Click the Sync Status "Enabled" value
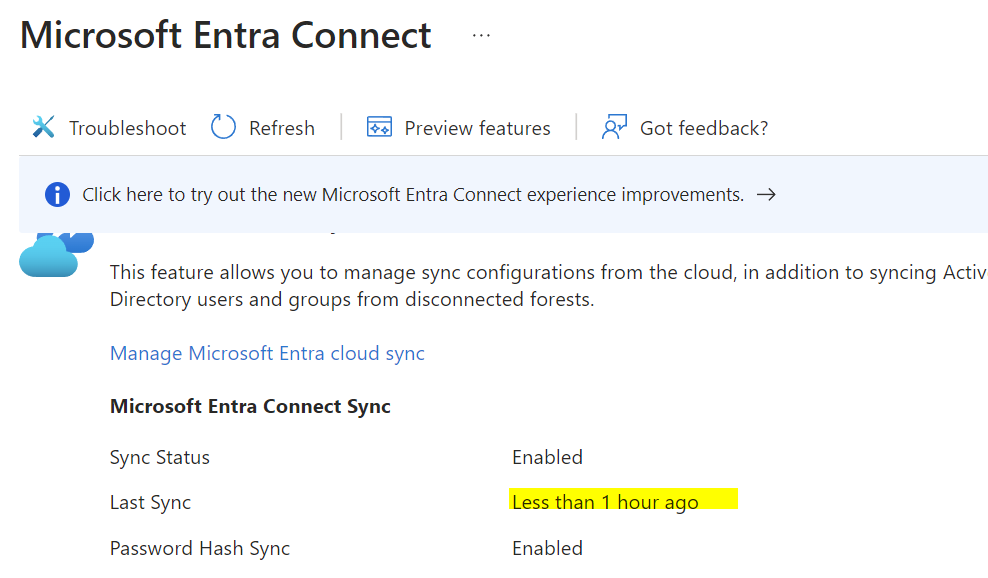Viewport: 988px width, 578px height. [x=547, y=457]
